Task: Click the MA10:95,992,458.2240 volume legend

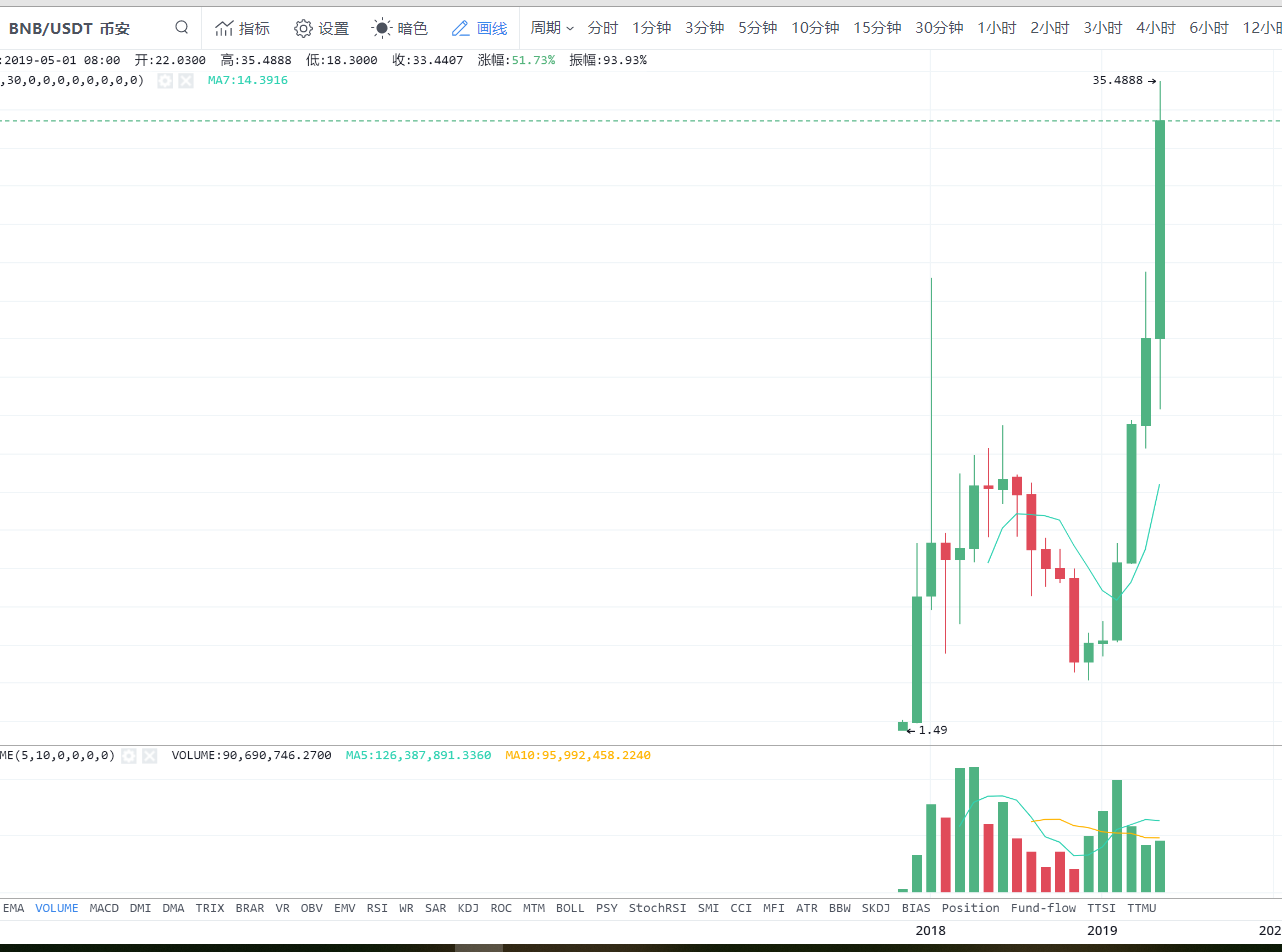Action: click(578, 756)
